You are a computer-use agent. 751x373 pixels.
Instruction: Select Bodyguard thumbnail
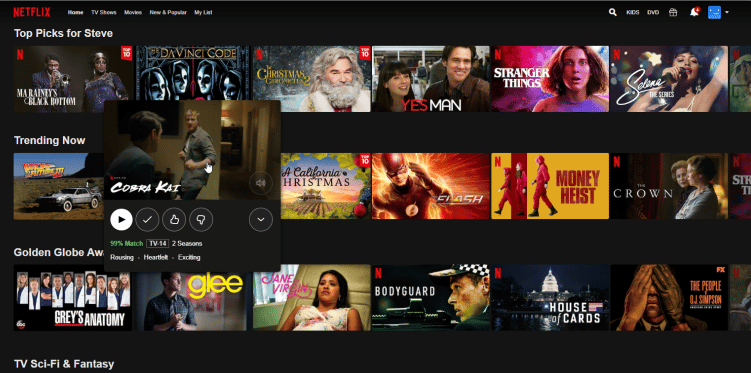click(x=431, y=298)
